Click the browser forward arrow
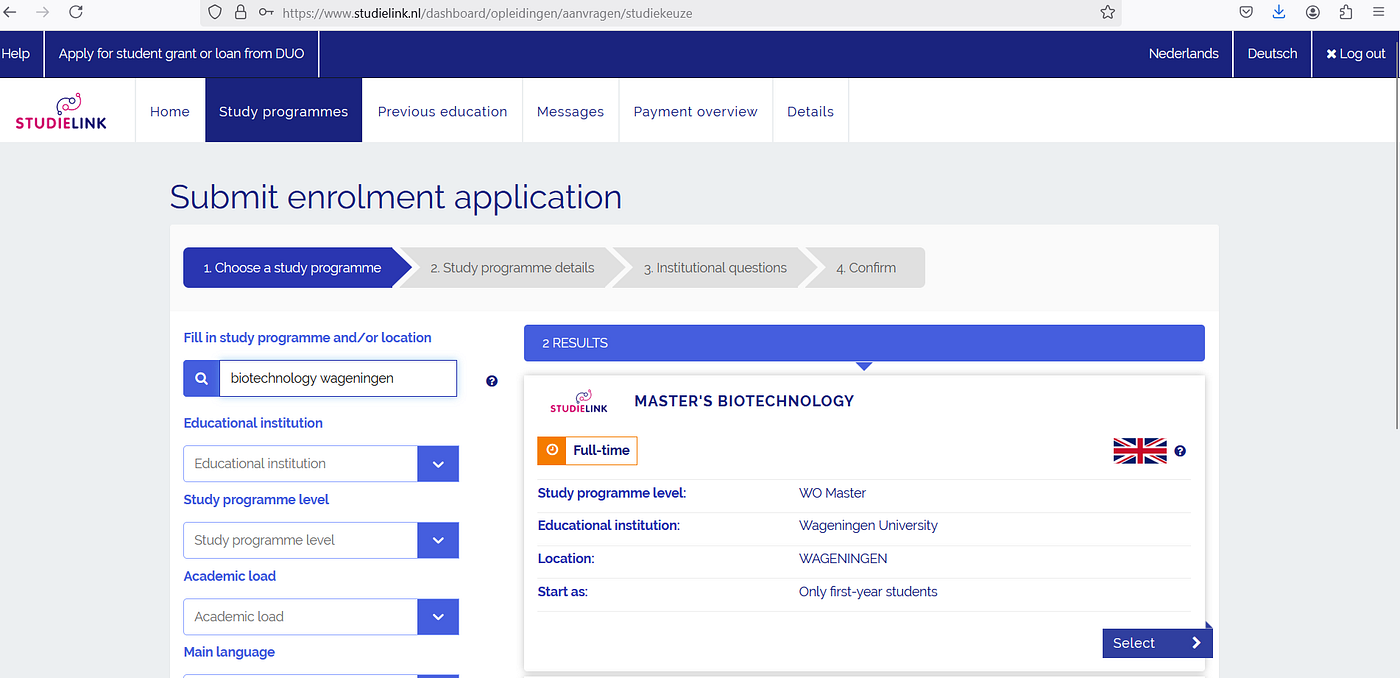The width and height of the screenshot is (1400, 678). coord(43,12)
